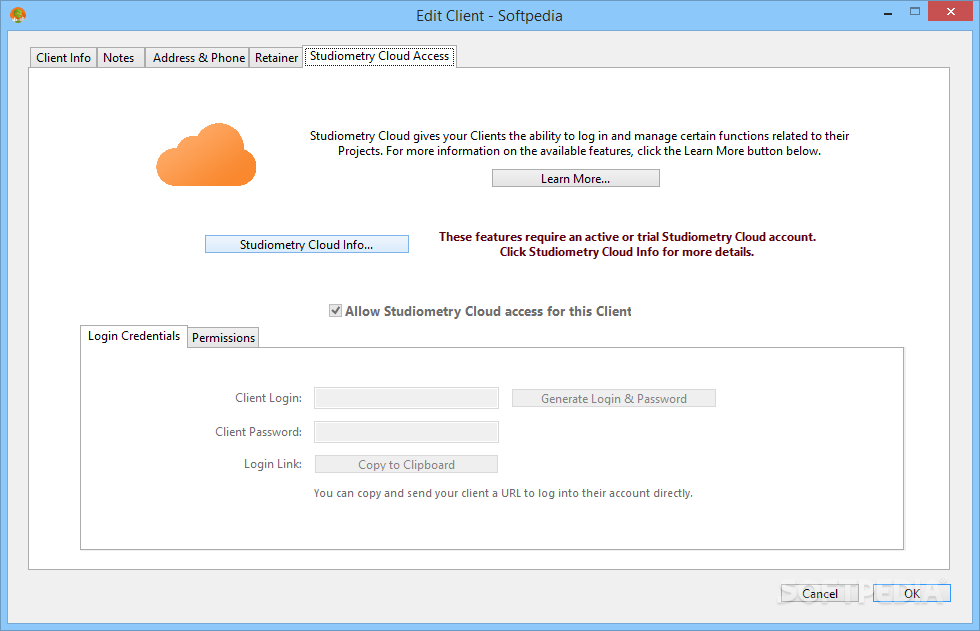Minimize the Edit Client window
The width and height of the screenshot is (980, 631).
pos(888,12)
